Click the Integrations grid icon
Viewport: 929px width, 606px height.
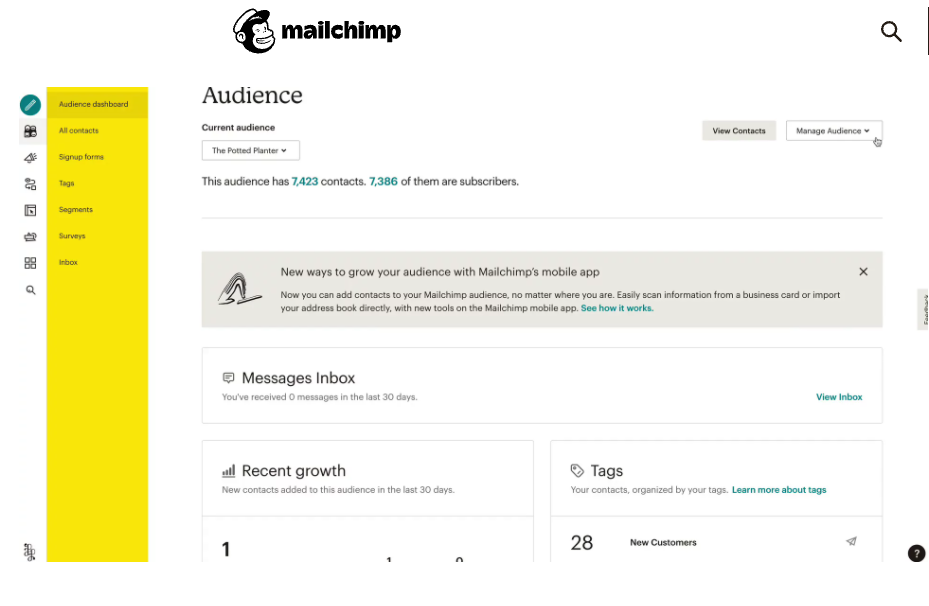tap(30, 263)
